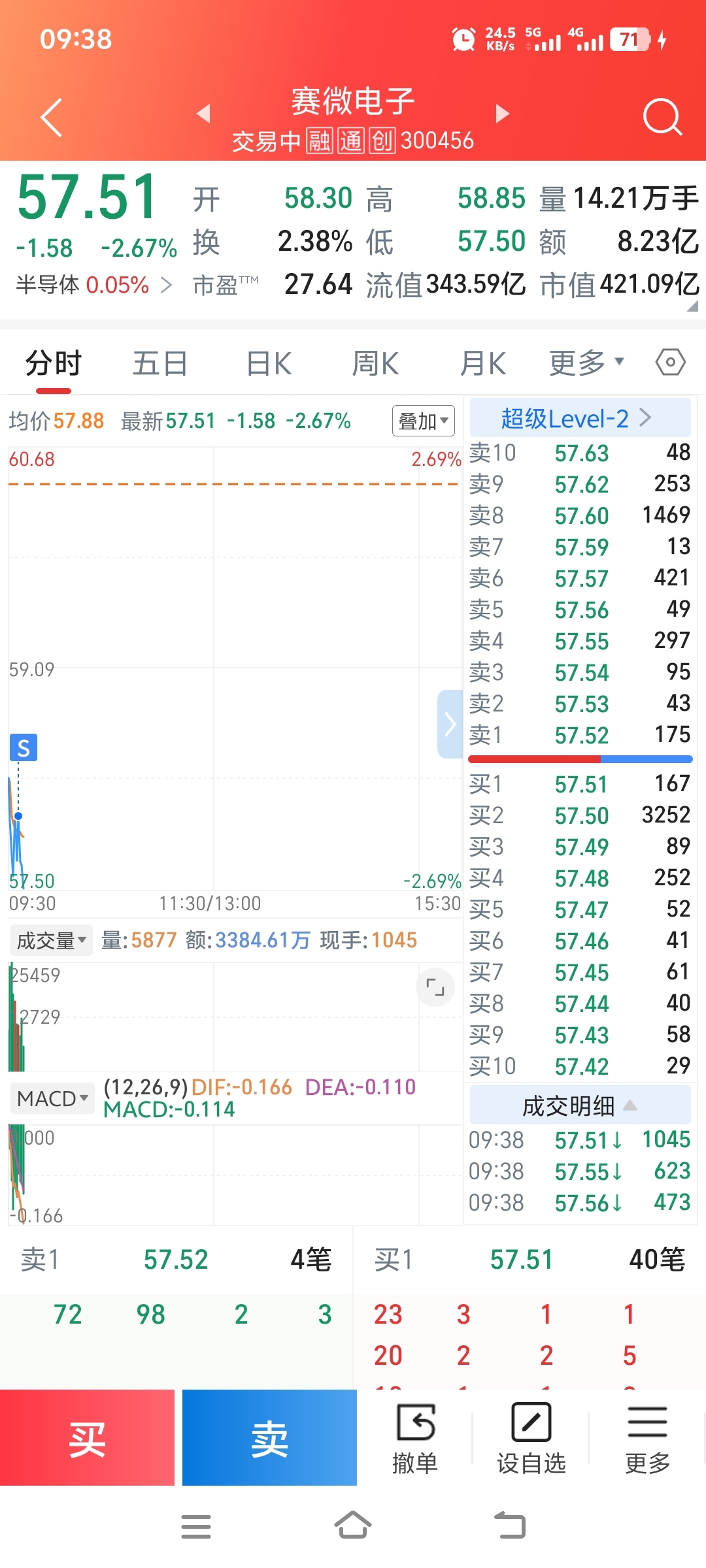The height and width of the screenshot is (1568, 706).
Task: Switch to 五日 tab
Action: coord(160,363)
